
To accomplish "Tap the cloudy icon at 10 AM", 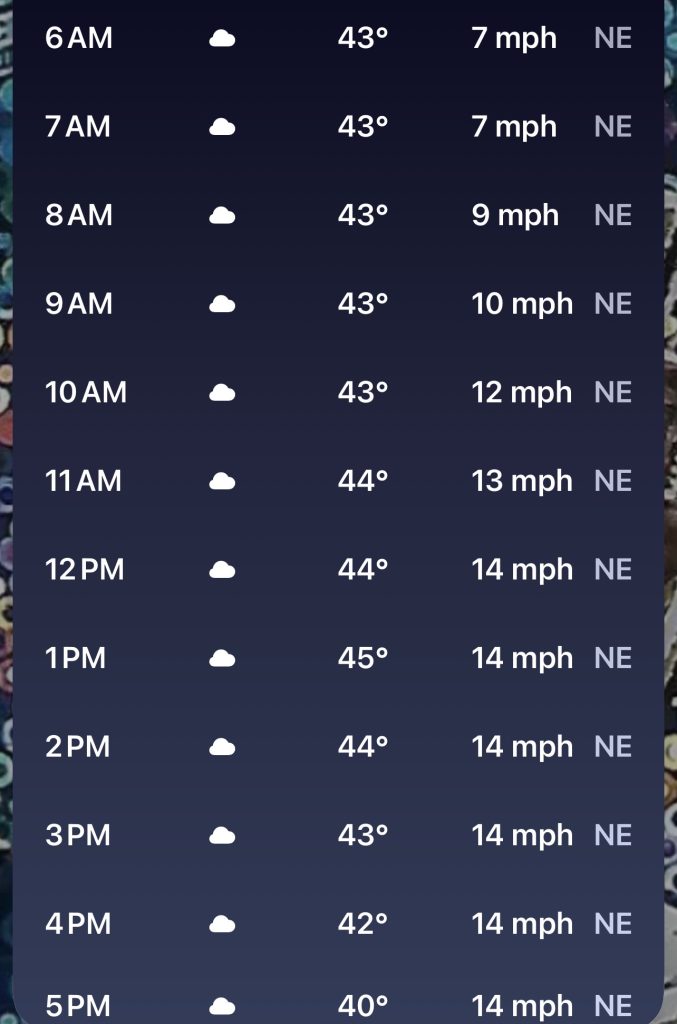I will (222, 393).
